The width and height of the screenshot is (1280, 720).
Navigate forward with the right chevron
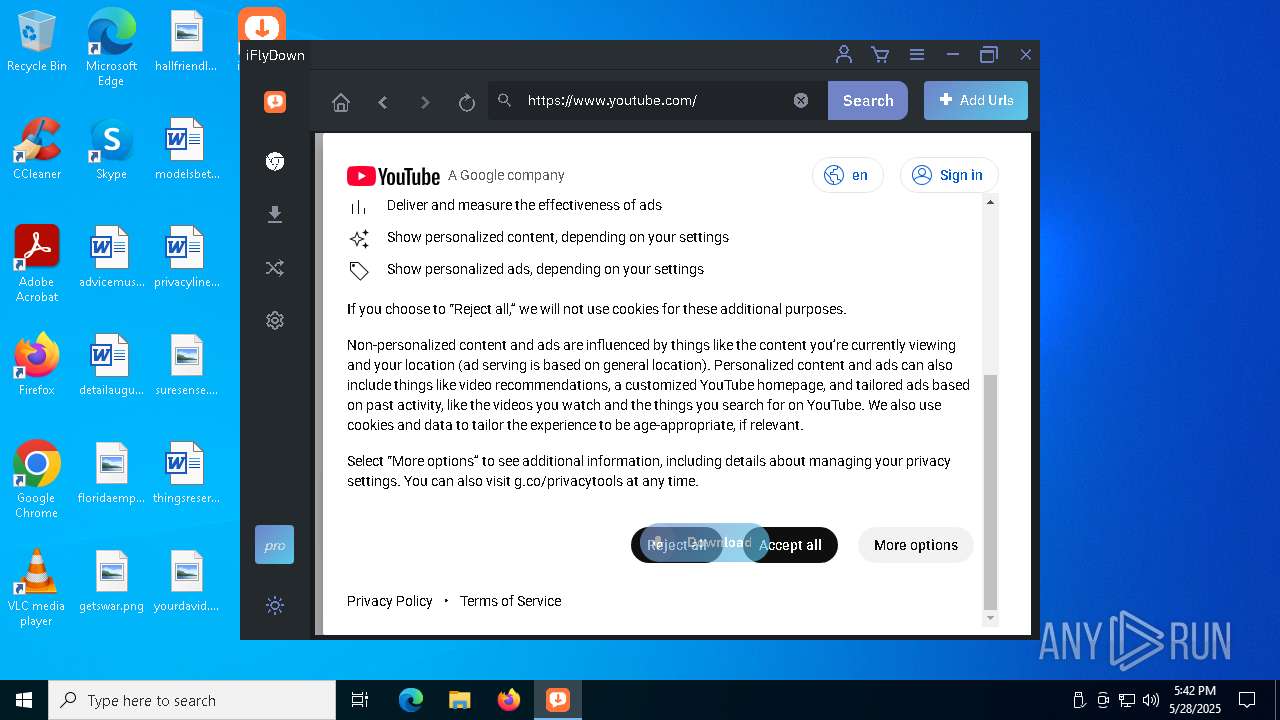pyautogui.click(x=425, y=102)
